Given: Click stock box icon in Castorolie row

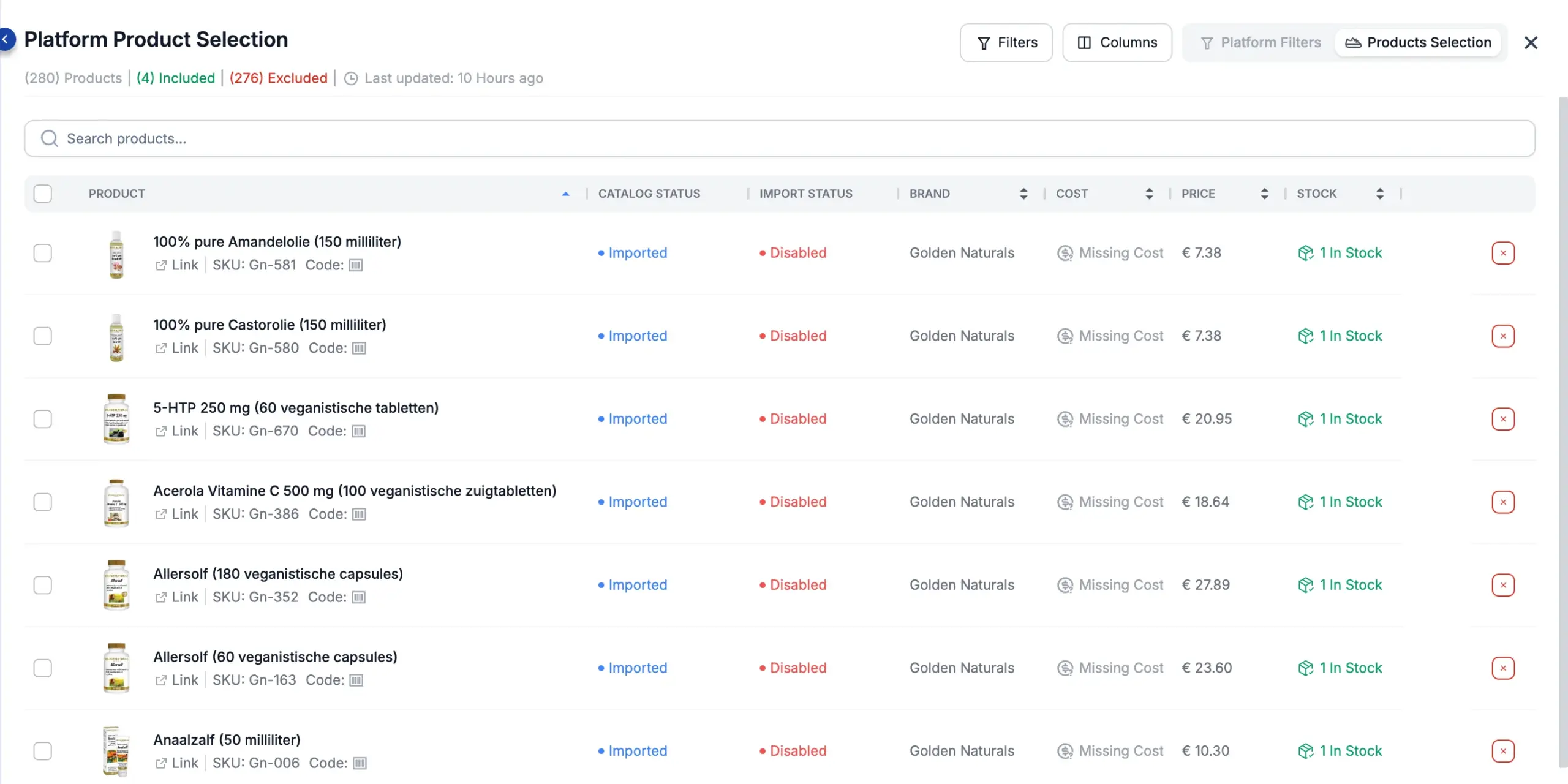Looking at the screenshot, I should coord(1305,336).
